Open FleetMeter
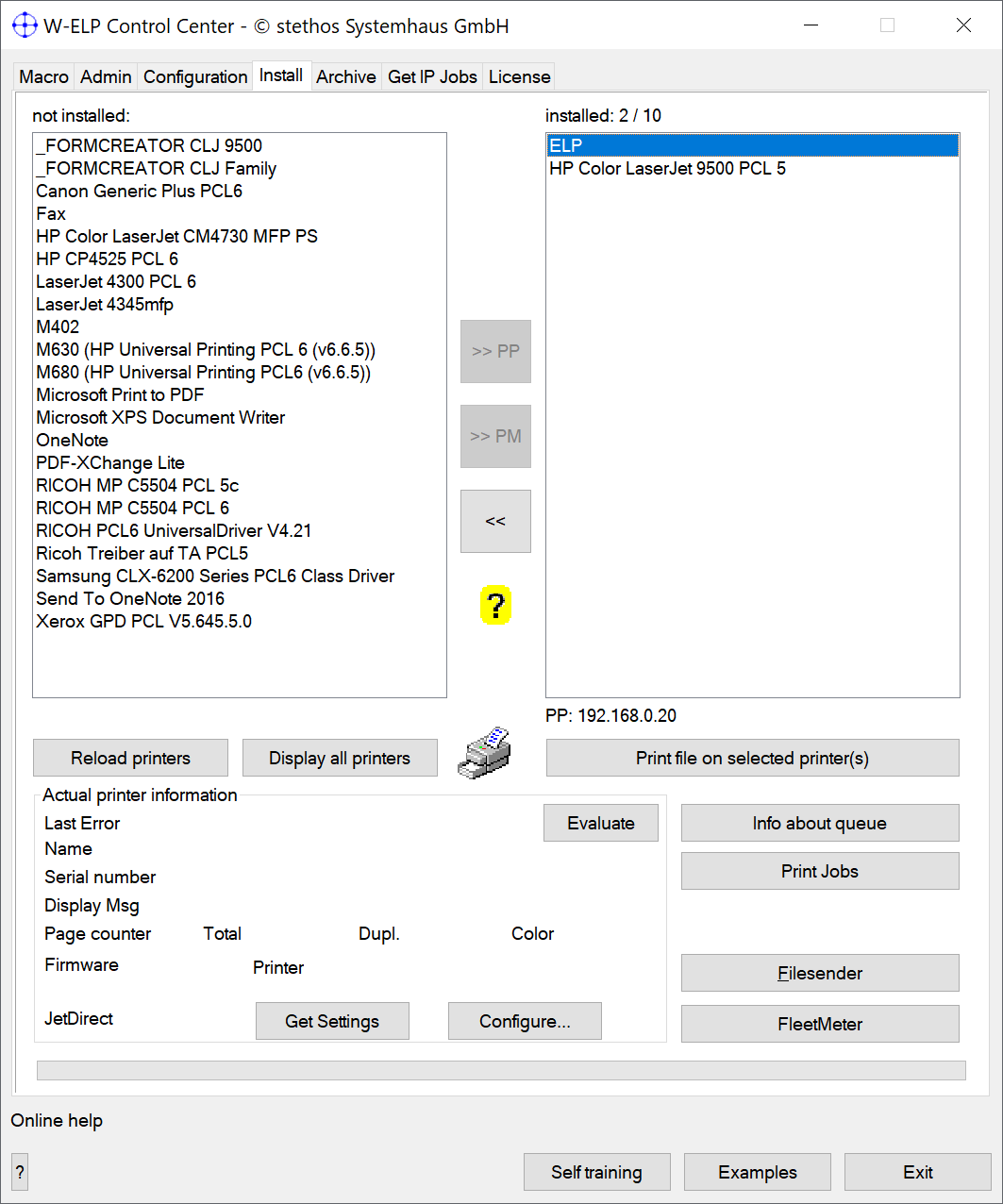 (x=820, y=1024)
